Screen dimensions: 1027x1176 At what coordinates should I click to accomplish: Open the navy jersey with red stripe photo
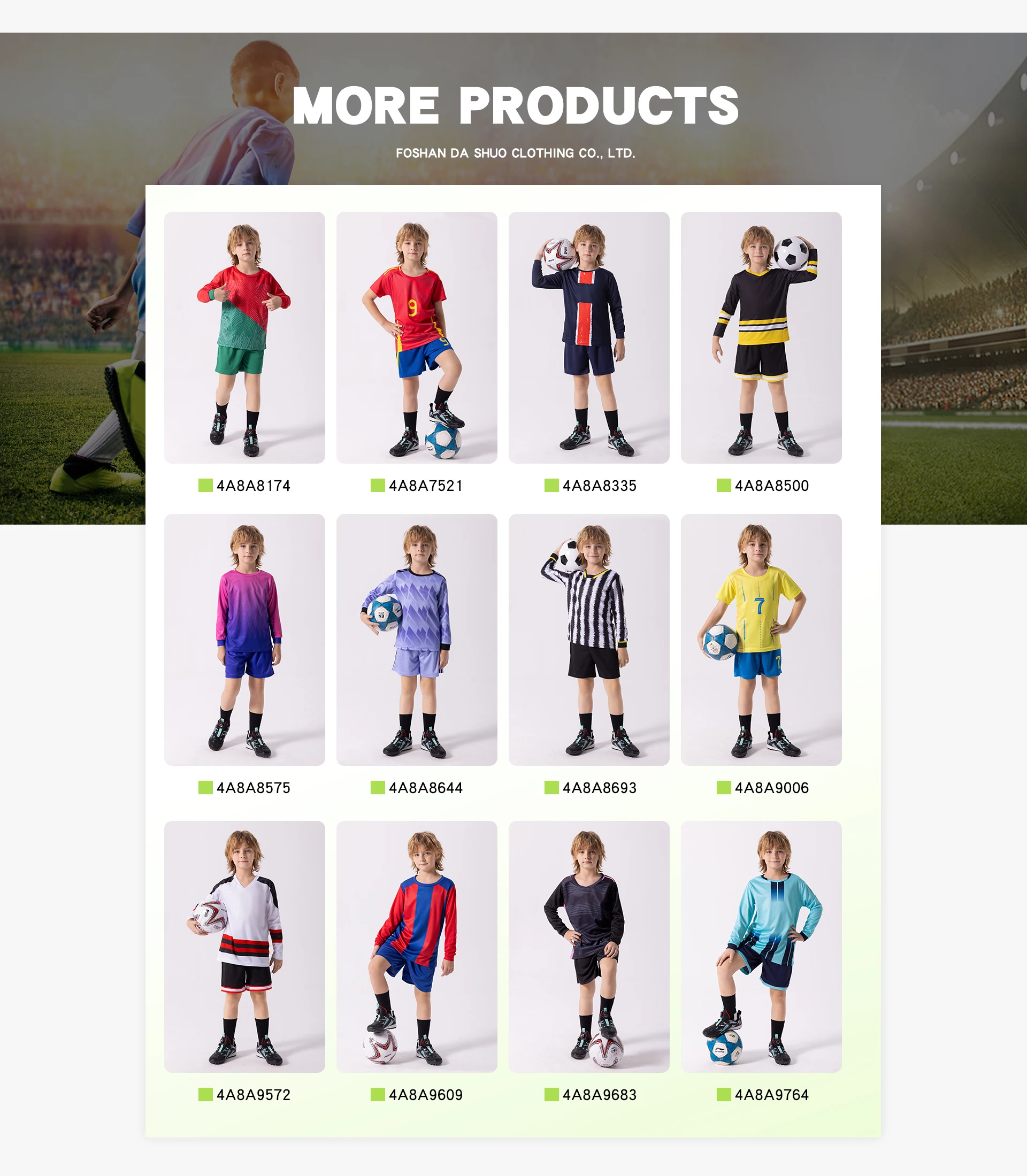pos(589,337)
